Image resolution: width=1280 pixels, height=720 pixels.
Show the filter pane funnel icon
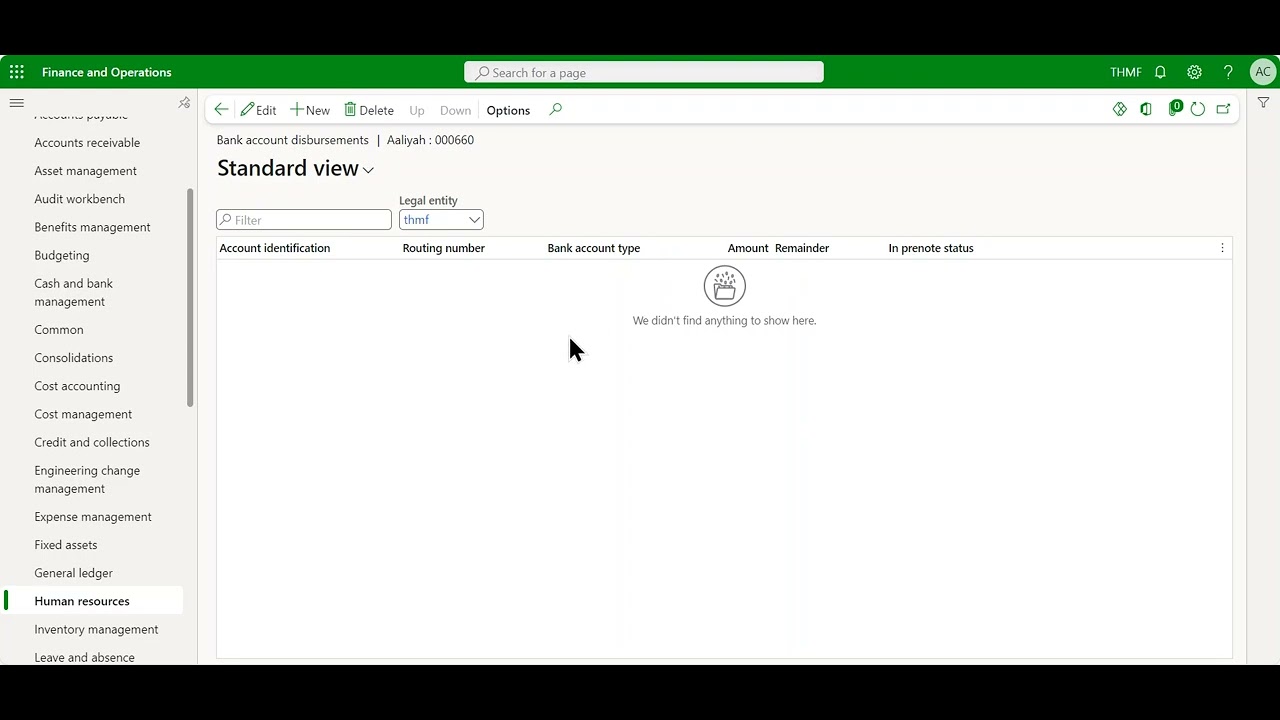tap(1263, 103)
